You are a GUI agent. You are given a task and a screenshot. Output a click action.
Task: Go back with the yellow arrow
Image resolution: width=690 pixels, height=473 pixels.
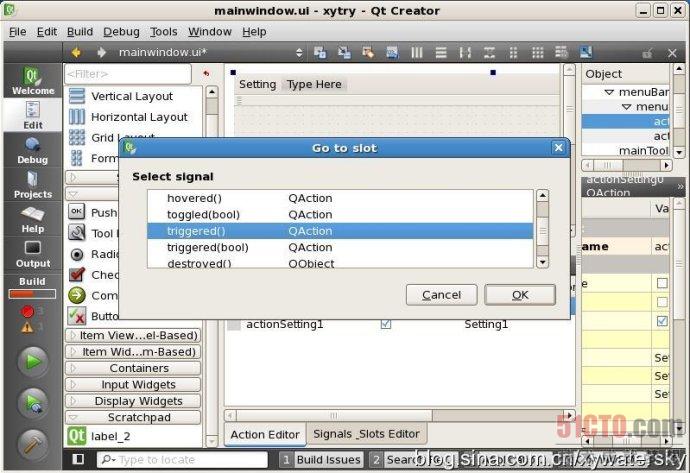76,53
